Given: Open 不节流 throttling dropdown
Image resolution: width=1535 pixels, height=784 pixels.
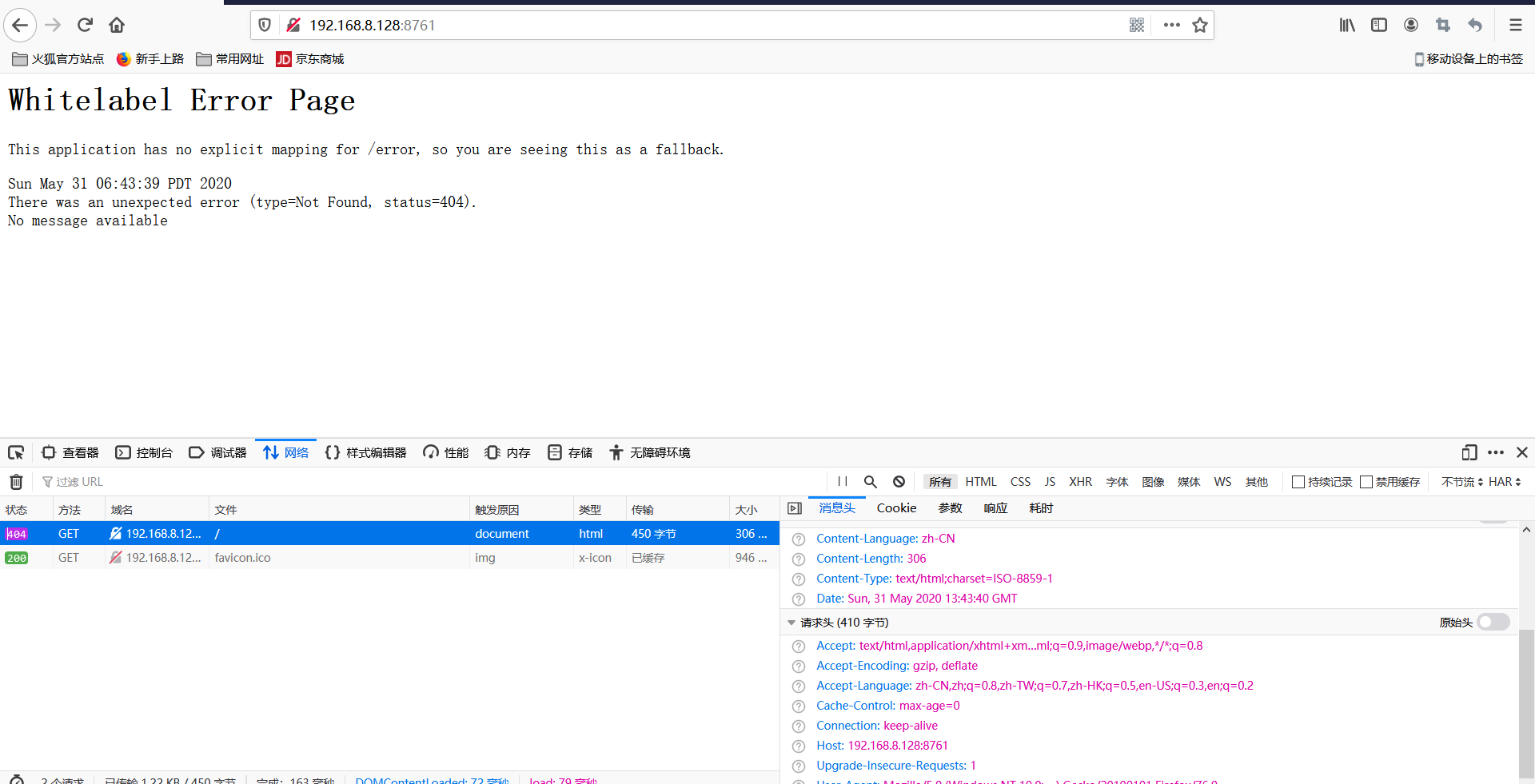Looking at the screenshot, I should coord(1462,482).
